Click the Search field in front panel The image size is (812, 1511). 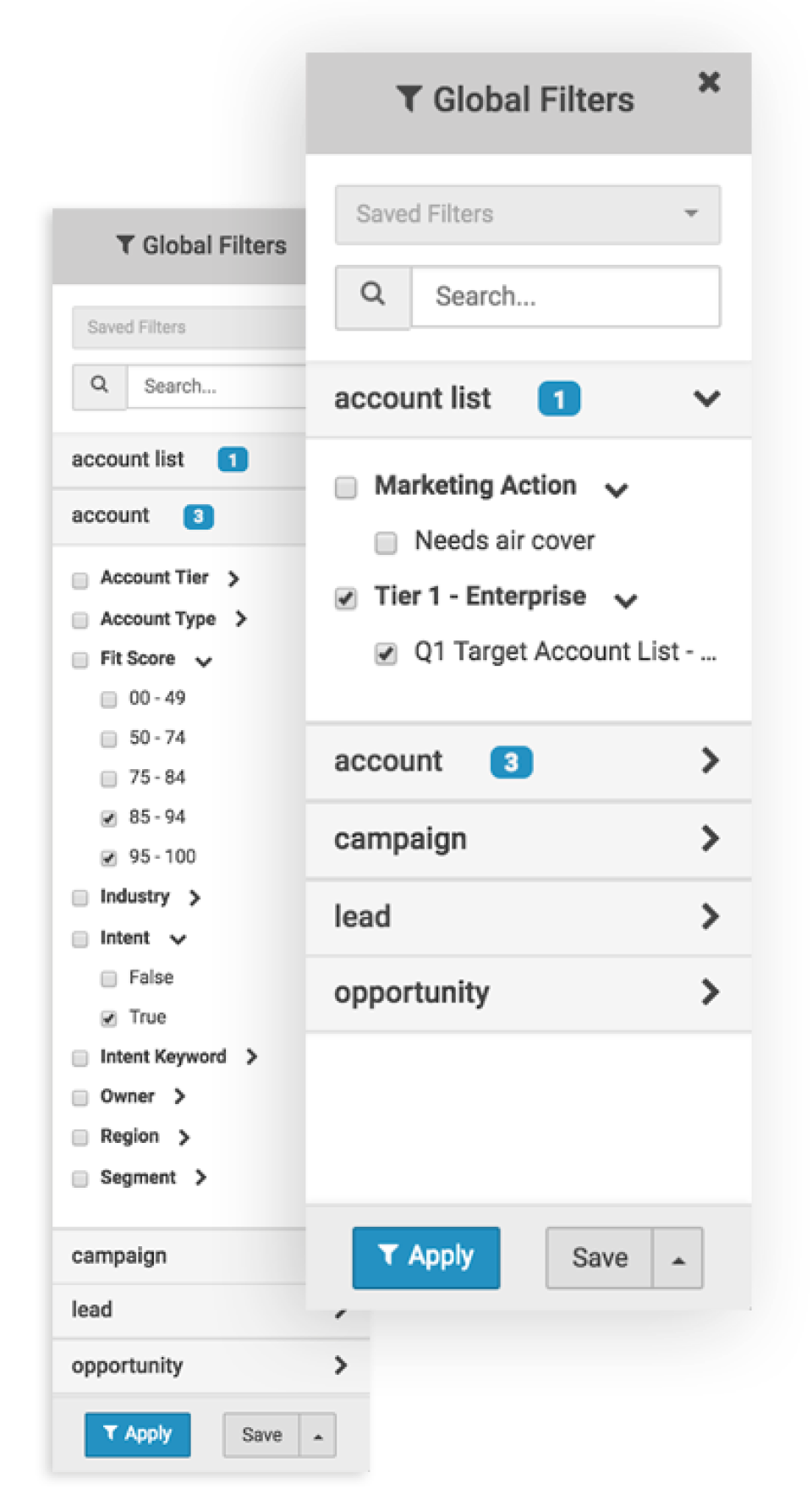coord(565,296)
